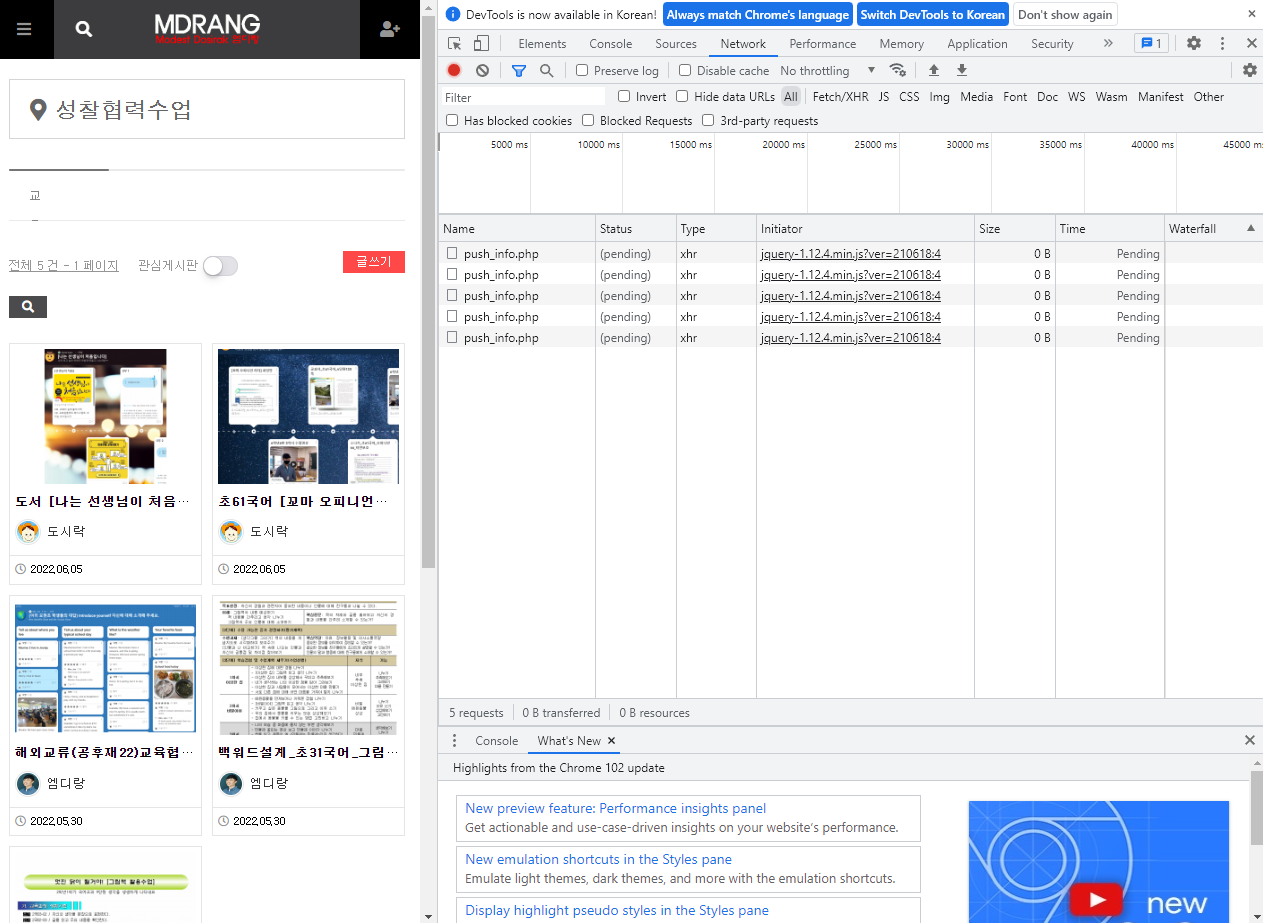Sort requests by the Waterfall column arrow
This screenshot has height=923, width=1263.
point(1250,228)
